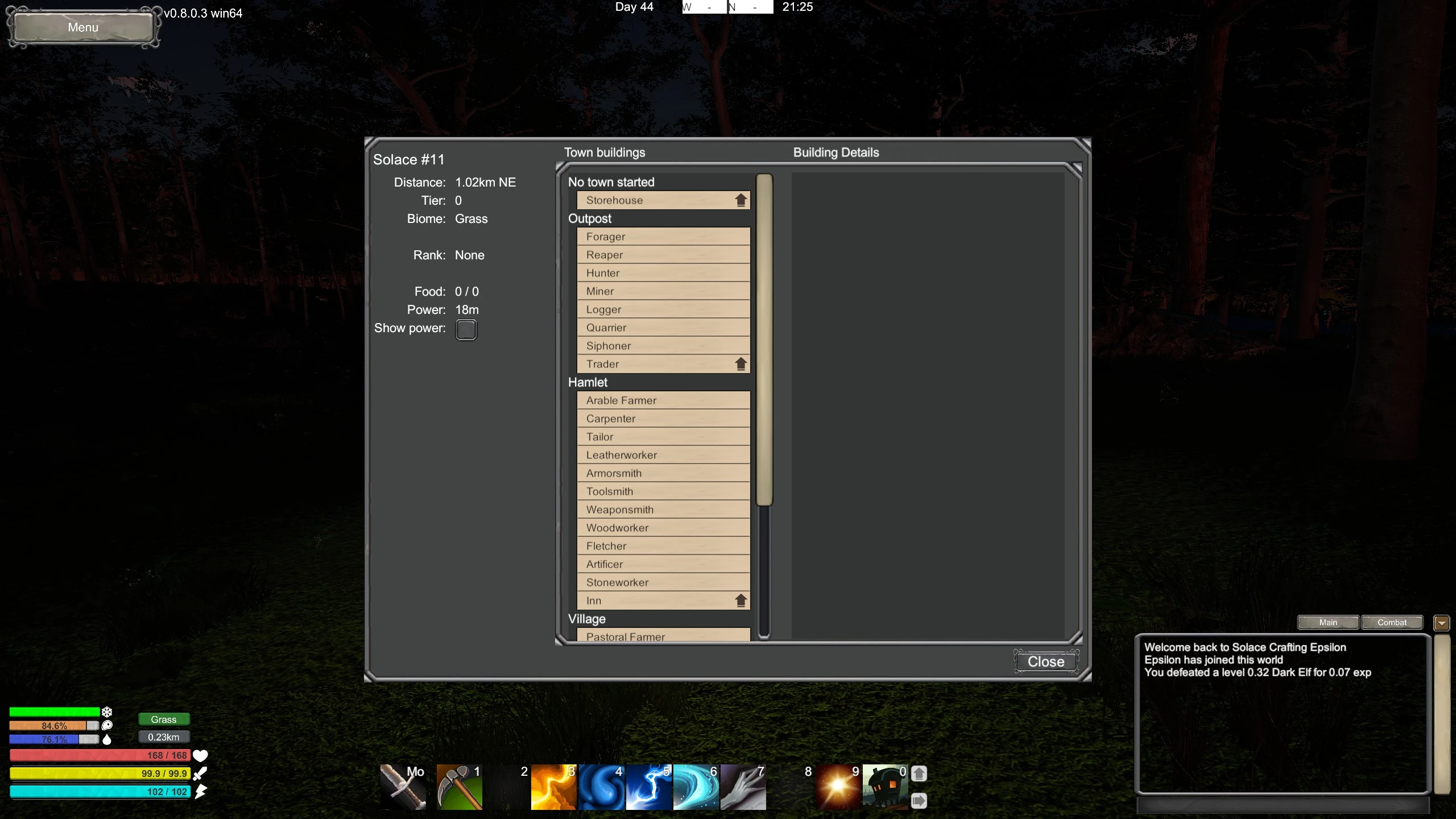Select Forager in the Outpost list
The image size is (1456, 819).
[663, 237]
